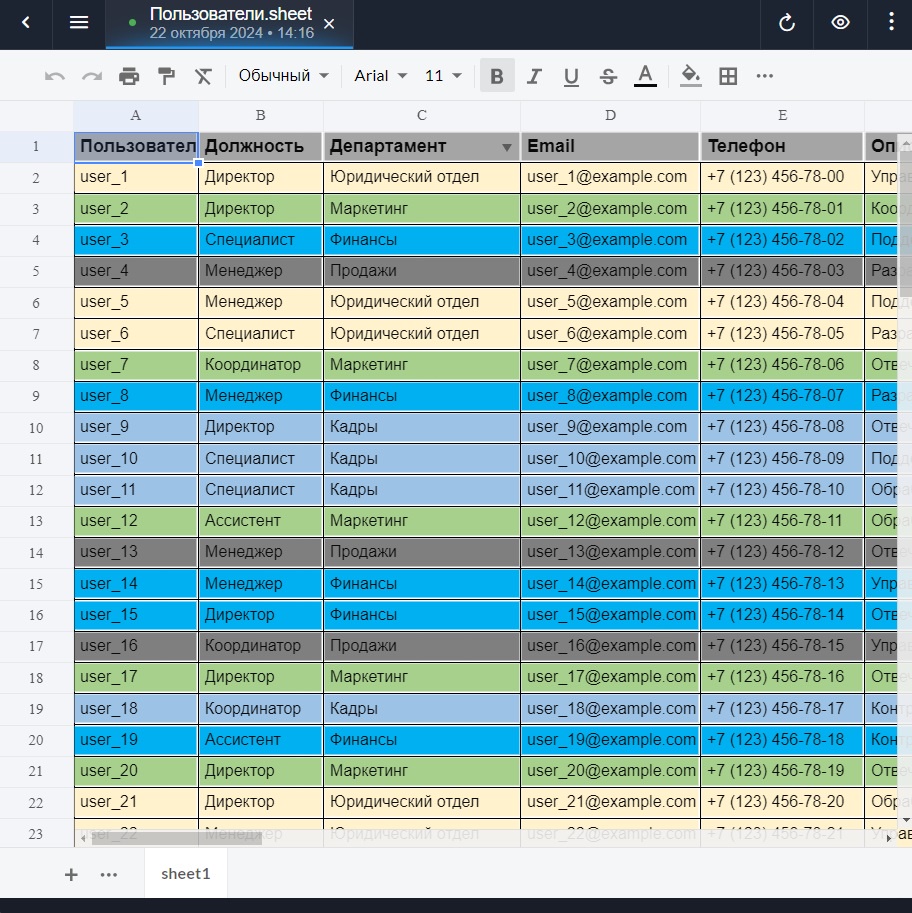Select the Координатор cell in user_7 row
Image resolution: width=912 pixels, height=913 pixels.
(x=260, y=365)
